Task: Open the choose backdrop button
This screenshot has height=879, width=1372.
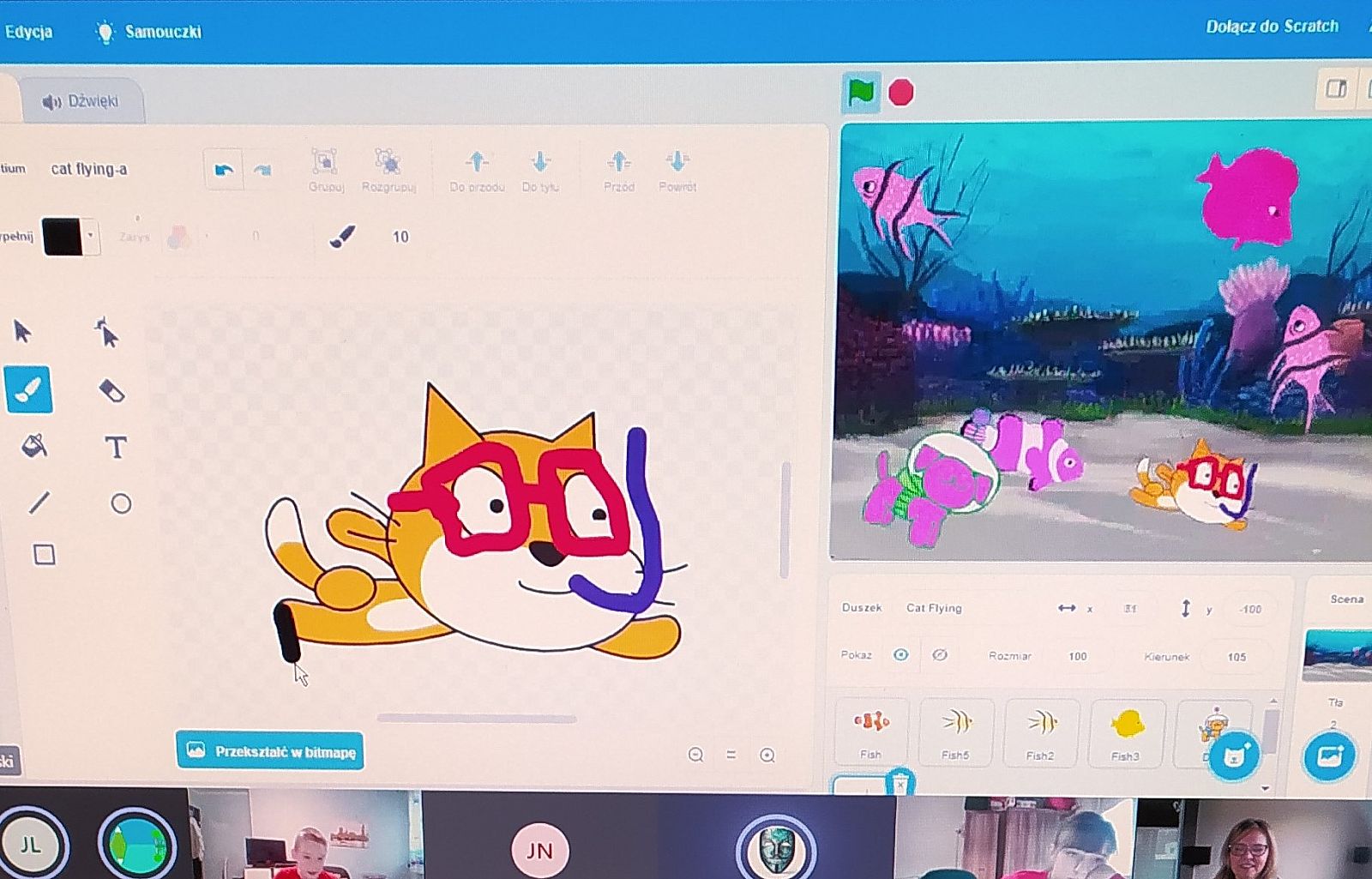Action: point(1328,756)
